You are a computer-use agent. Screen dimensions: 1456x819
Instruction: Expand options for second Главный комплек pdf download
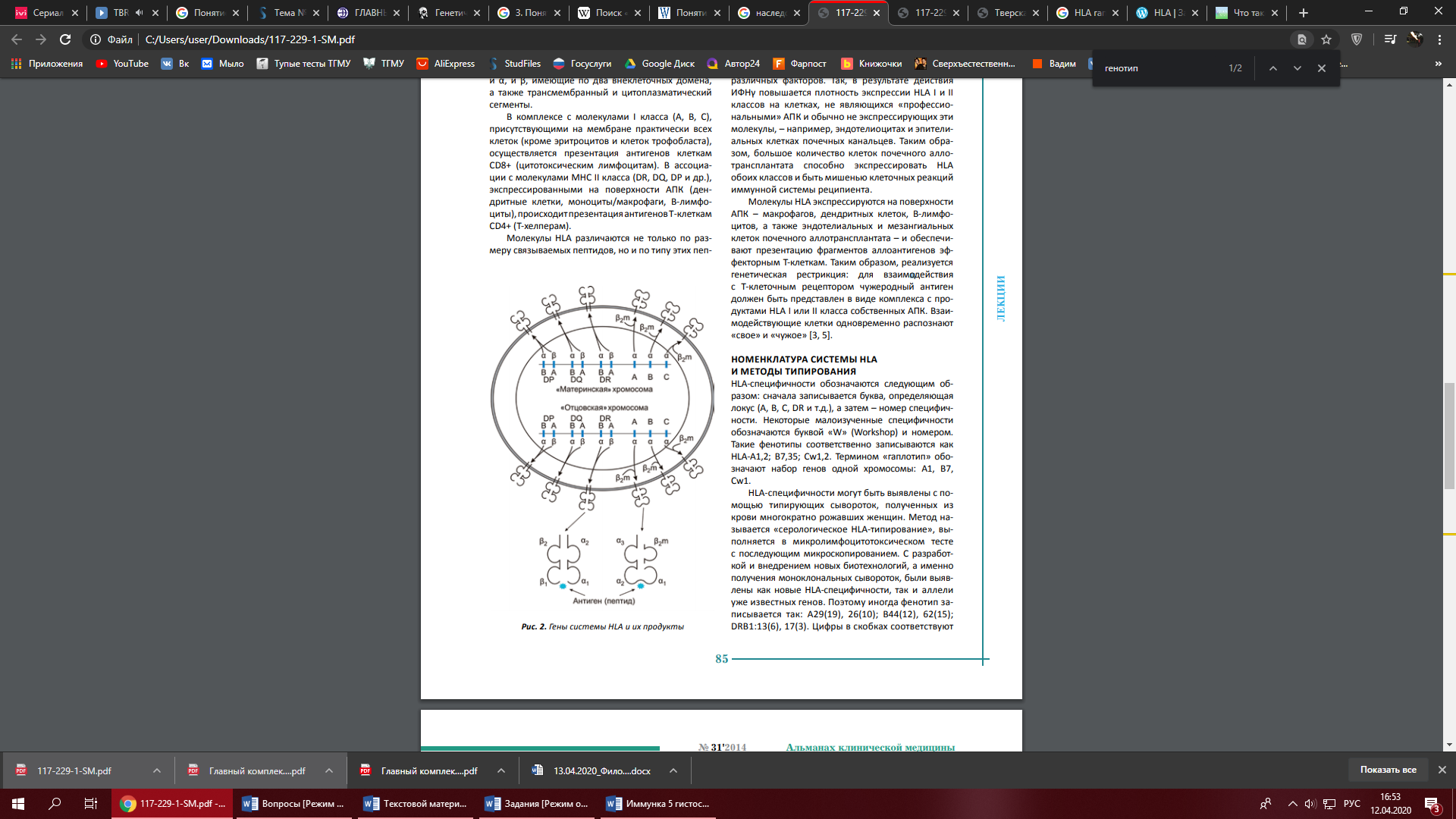click(x=501, y=770)
